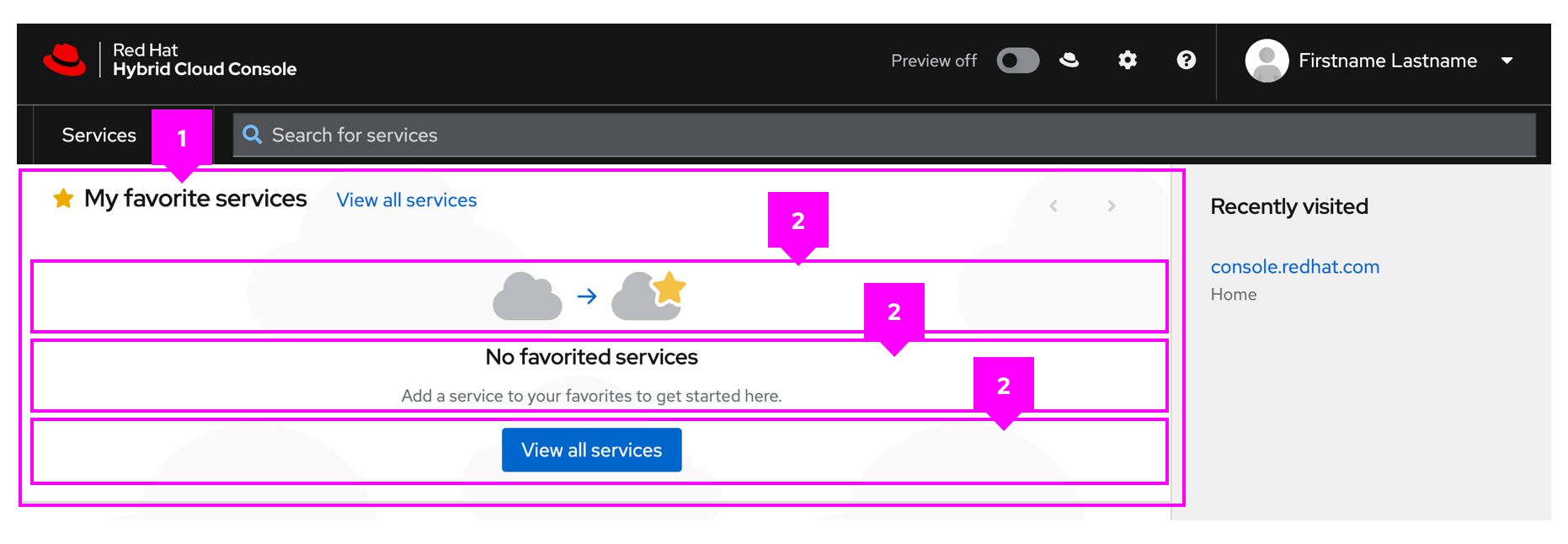Click the user avatar image
Image resolution: width=1568 pixels, height=544 pixels.
click(x=1267, y=60)
